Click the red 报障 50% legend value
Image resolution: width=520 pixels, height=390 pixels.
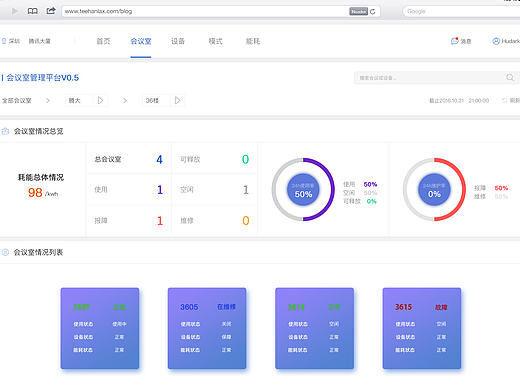pyautogui.click(x=501, y=188)
